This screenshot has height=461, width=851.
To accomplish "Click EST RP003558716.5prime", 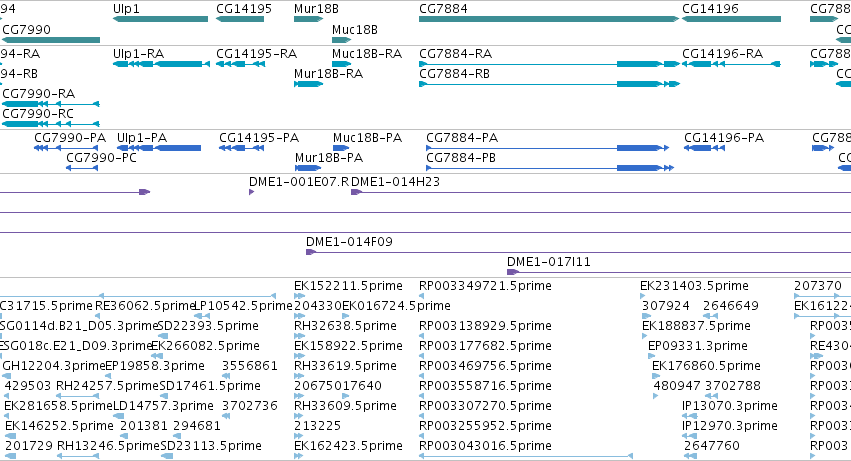I will tap(485, 386).
